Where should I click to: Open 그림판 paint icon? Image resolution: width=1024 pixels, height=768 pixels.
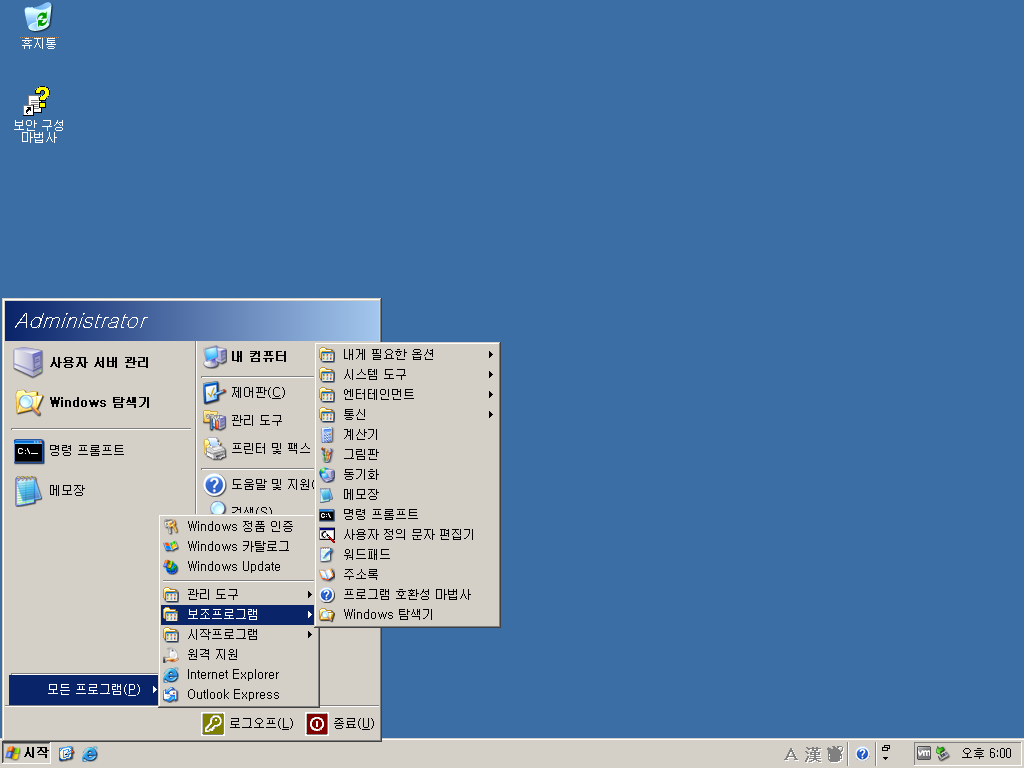[x=327, y=455]
